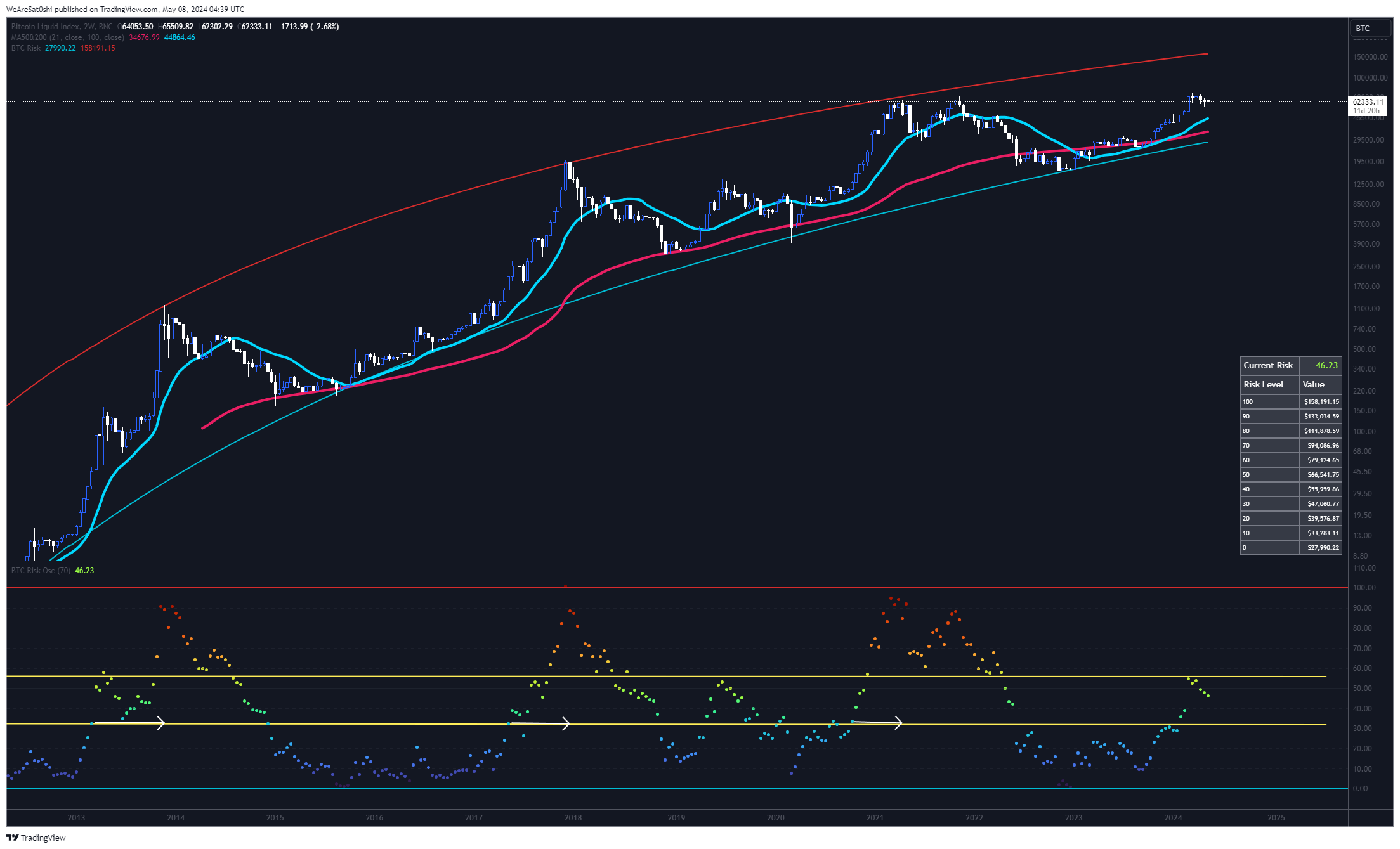Click the '11d 20h' bar countdown label
The width and height of the screenshot is (1400, 849).
1366,111
